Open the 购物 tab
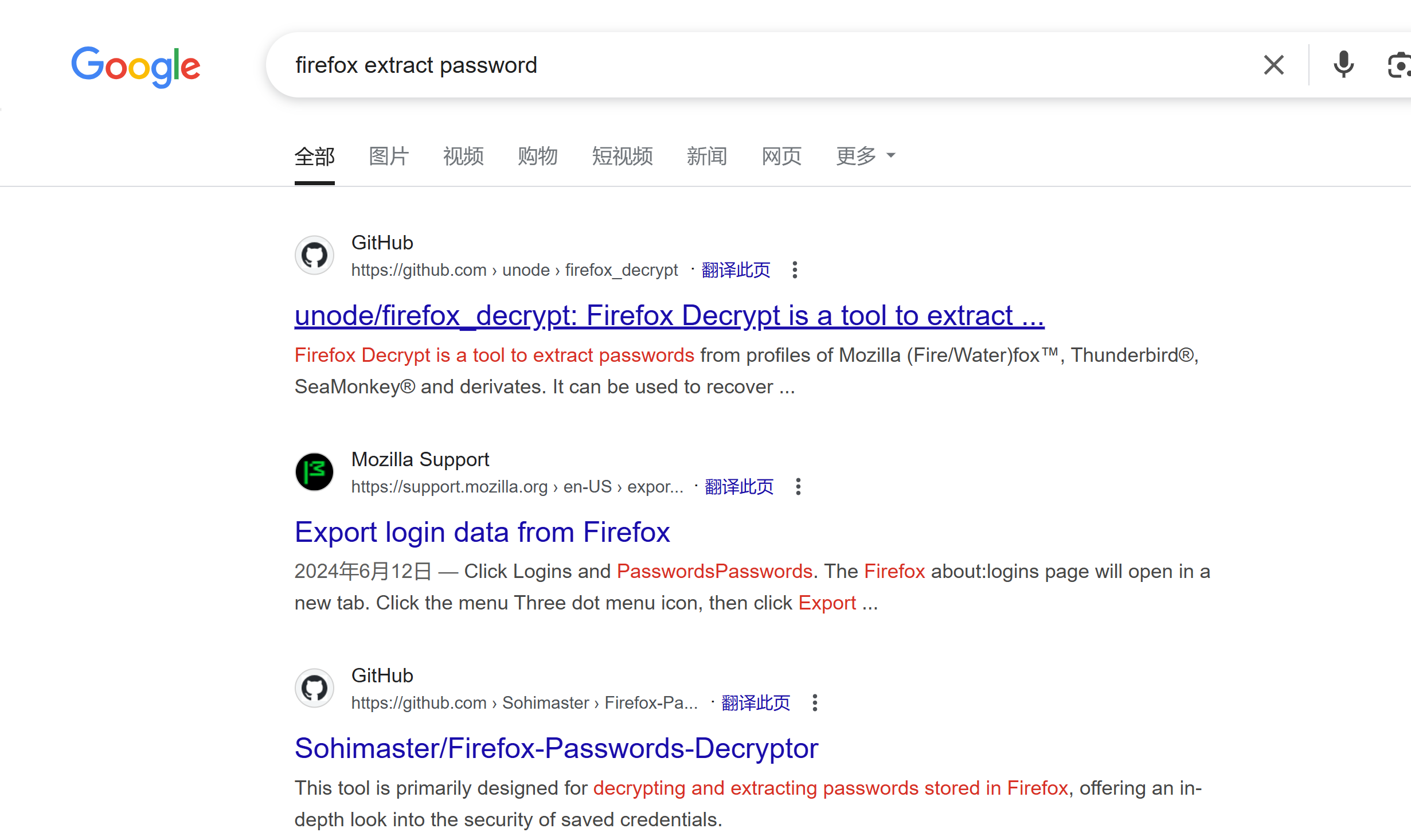The height and width of the screenshot is (840, 1411). (x=538, y=156)
